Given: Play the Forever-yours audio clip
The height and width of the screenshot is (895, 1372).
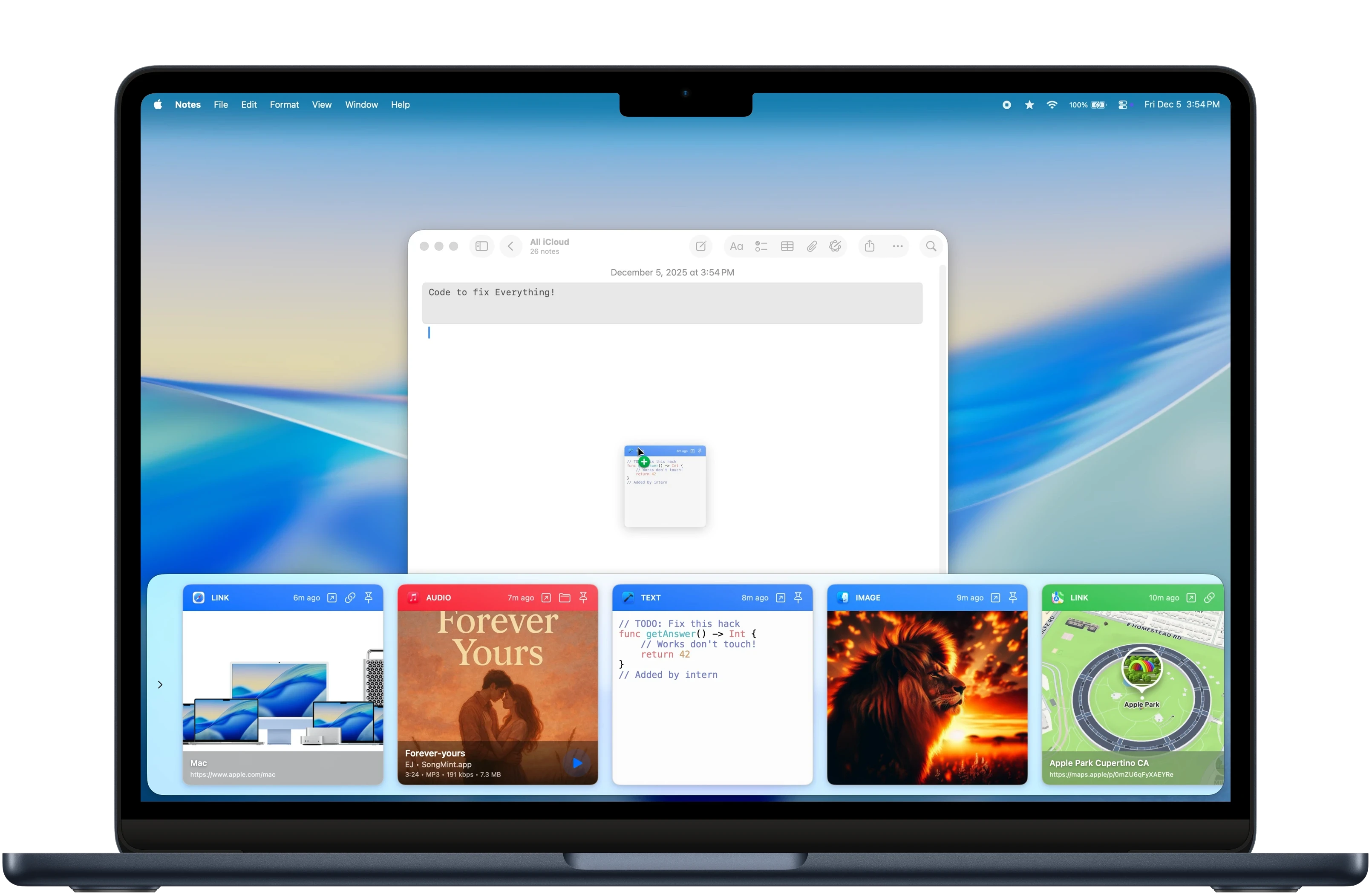Looking at the screenshot, I should 577,763.
